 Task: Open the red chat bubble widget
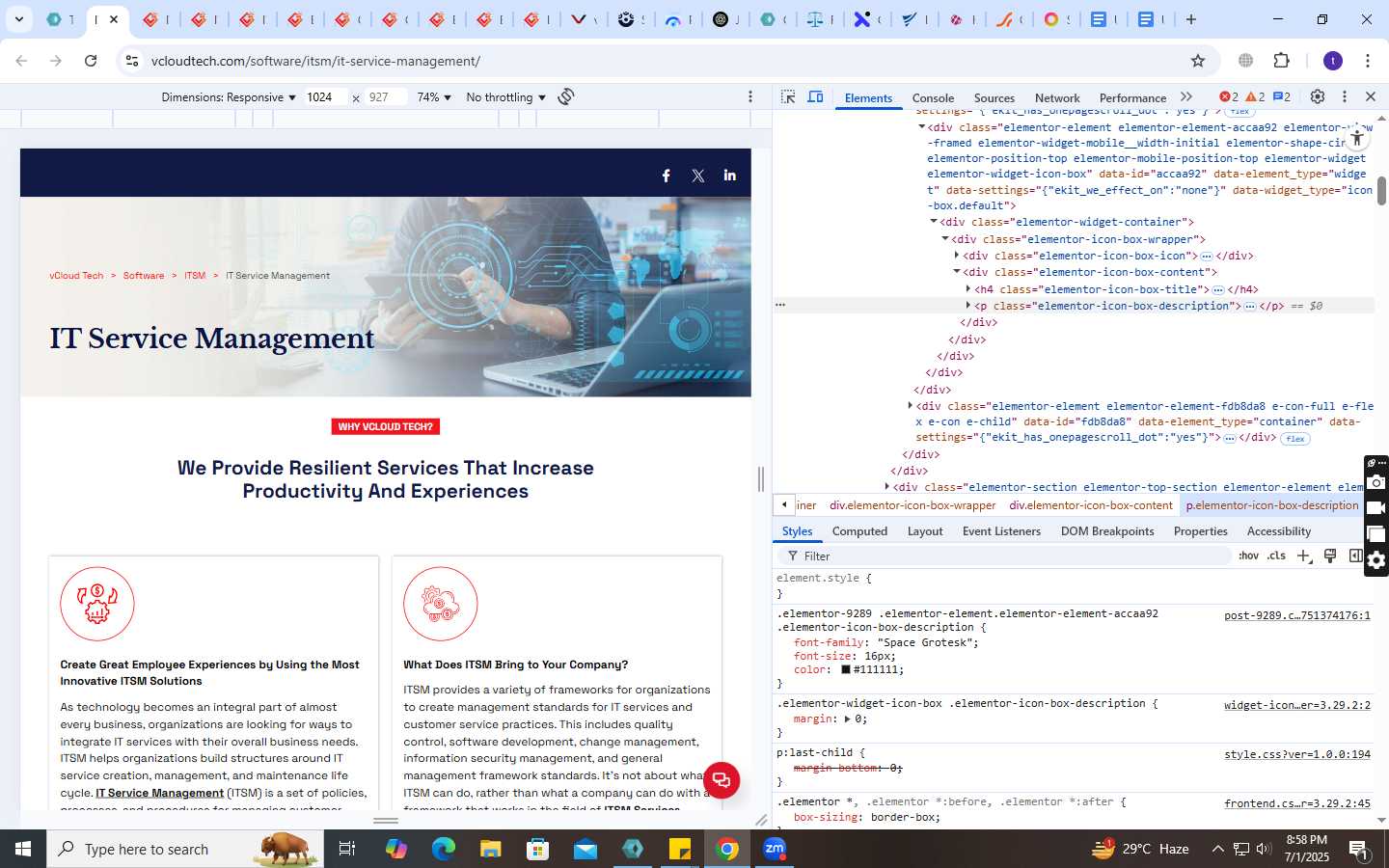(722, 780)
